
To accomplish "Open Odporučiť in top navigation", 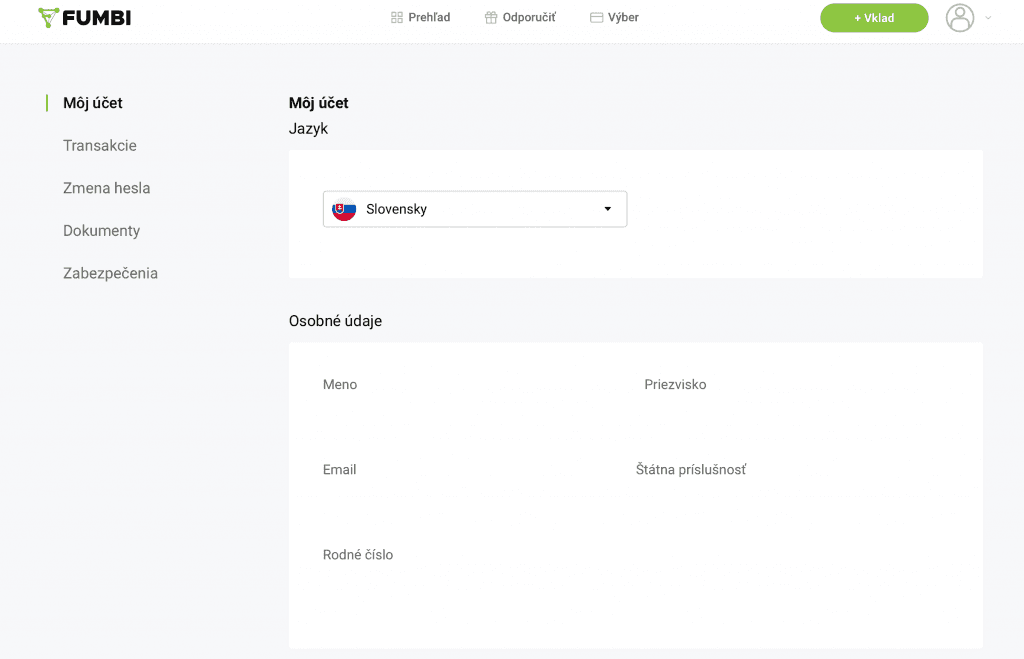I will coord(529,17).
